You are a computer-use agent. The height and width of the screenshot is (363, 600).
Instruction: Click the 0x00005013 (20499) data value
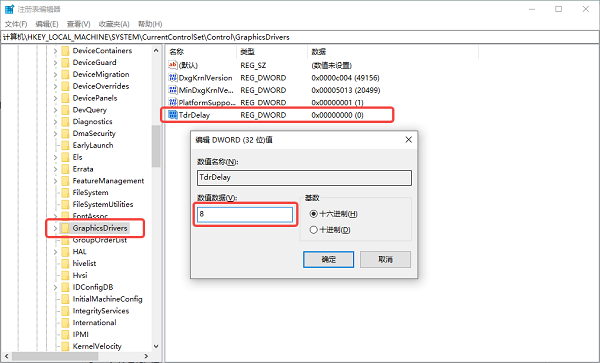click(346, 90)
